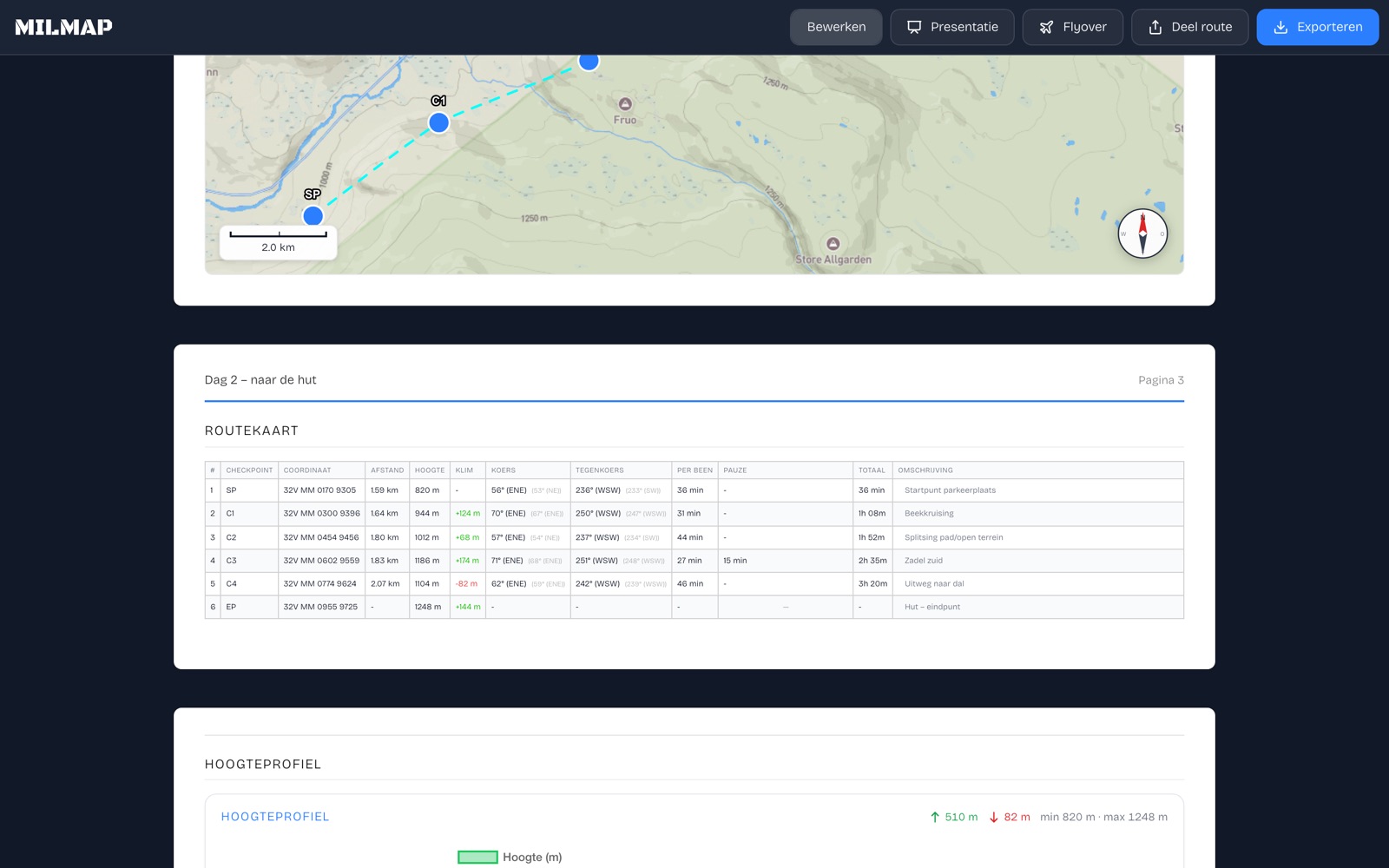Select coordinate cell 32V MM 0454 9456
The height and width of the screenshot is (868, 1389).
coord(321,537)
